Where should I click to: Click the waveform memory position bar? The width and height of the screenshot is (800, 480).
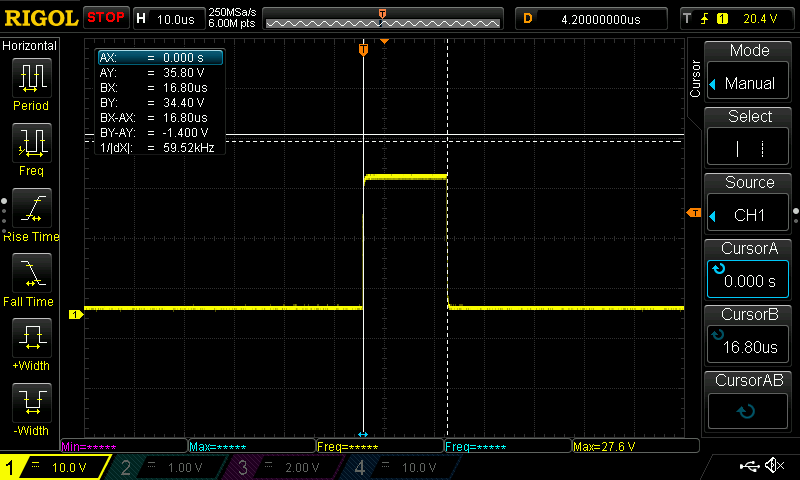[x=381, y=18]
